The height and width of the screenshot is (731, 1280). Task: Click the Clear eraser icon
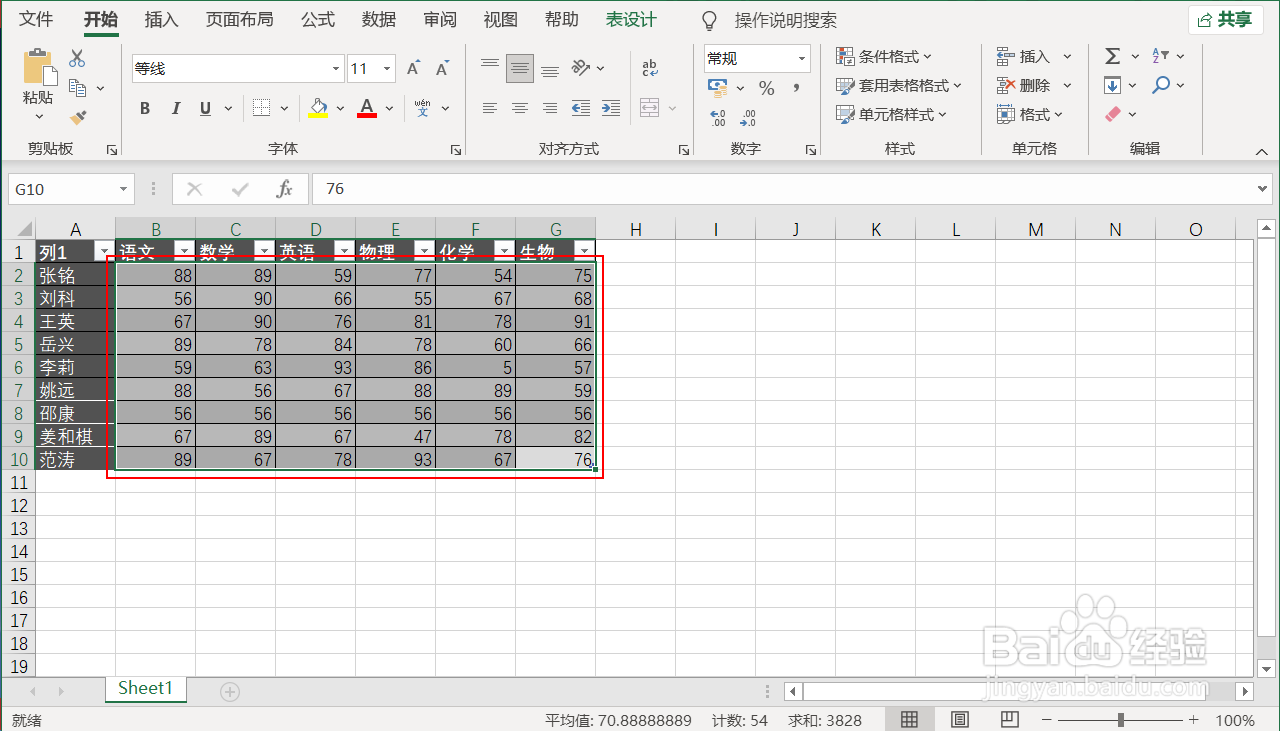[x=1113, y=115]
